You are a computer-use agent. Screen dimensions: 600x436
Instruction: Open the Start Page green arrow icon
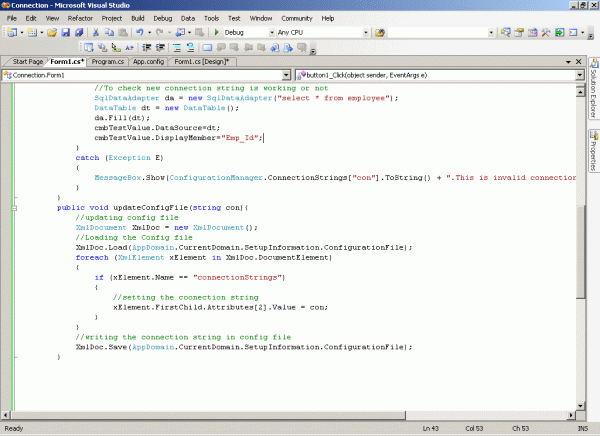[559, 33]
